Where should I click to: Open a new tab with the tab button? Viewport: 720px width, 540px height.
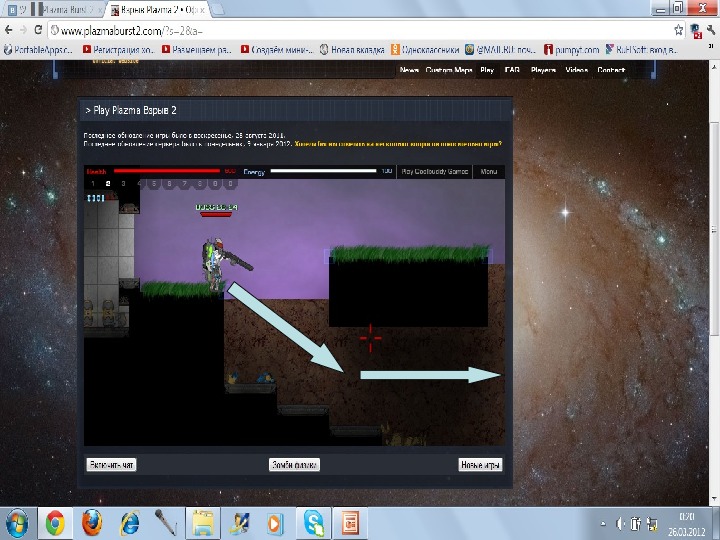(x=217, y=9)
